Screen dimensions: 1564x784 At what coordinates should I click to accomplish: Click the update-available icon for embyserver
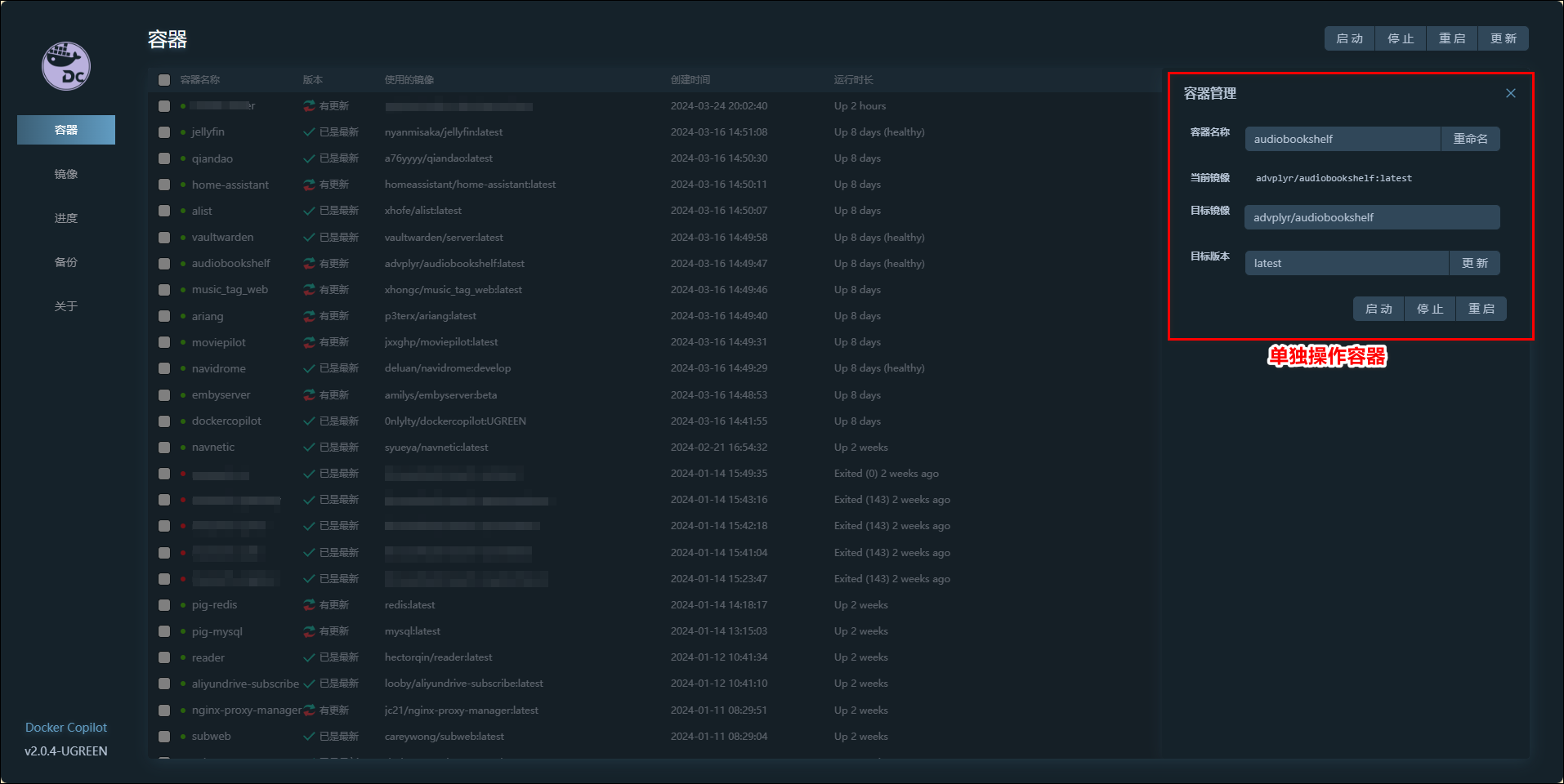(309, 395)
